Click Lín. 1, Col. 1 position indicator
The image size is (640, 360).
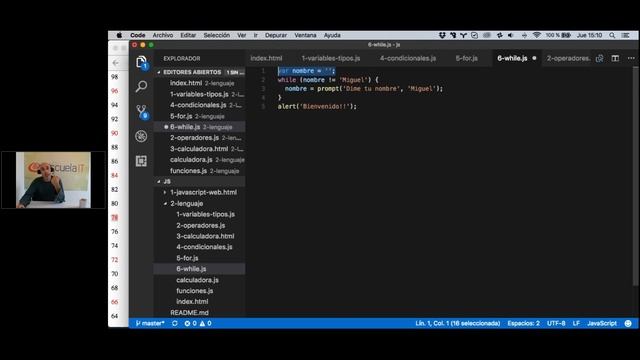458,323
